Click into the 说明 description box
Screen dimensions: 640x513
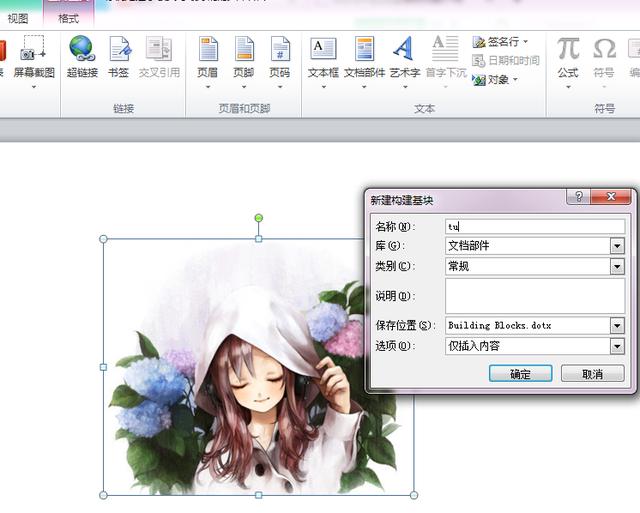point(535,296)
